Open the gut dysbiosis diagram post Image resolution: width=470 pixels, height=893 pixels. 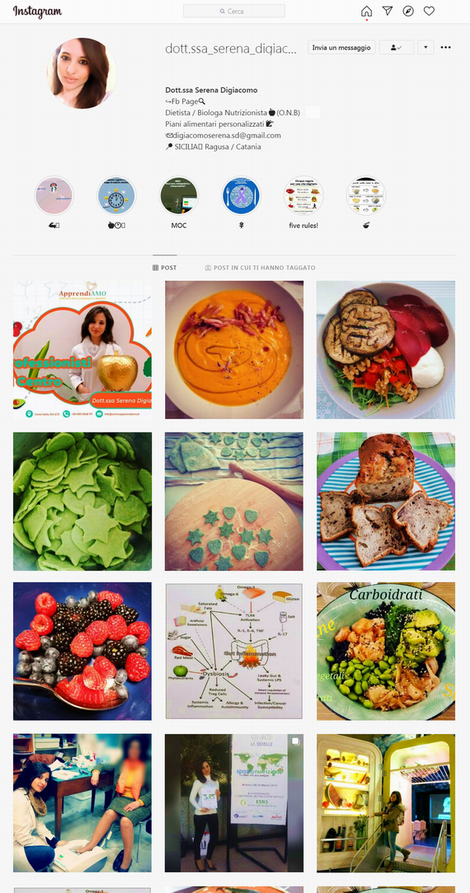point(234,651)
